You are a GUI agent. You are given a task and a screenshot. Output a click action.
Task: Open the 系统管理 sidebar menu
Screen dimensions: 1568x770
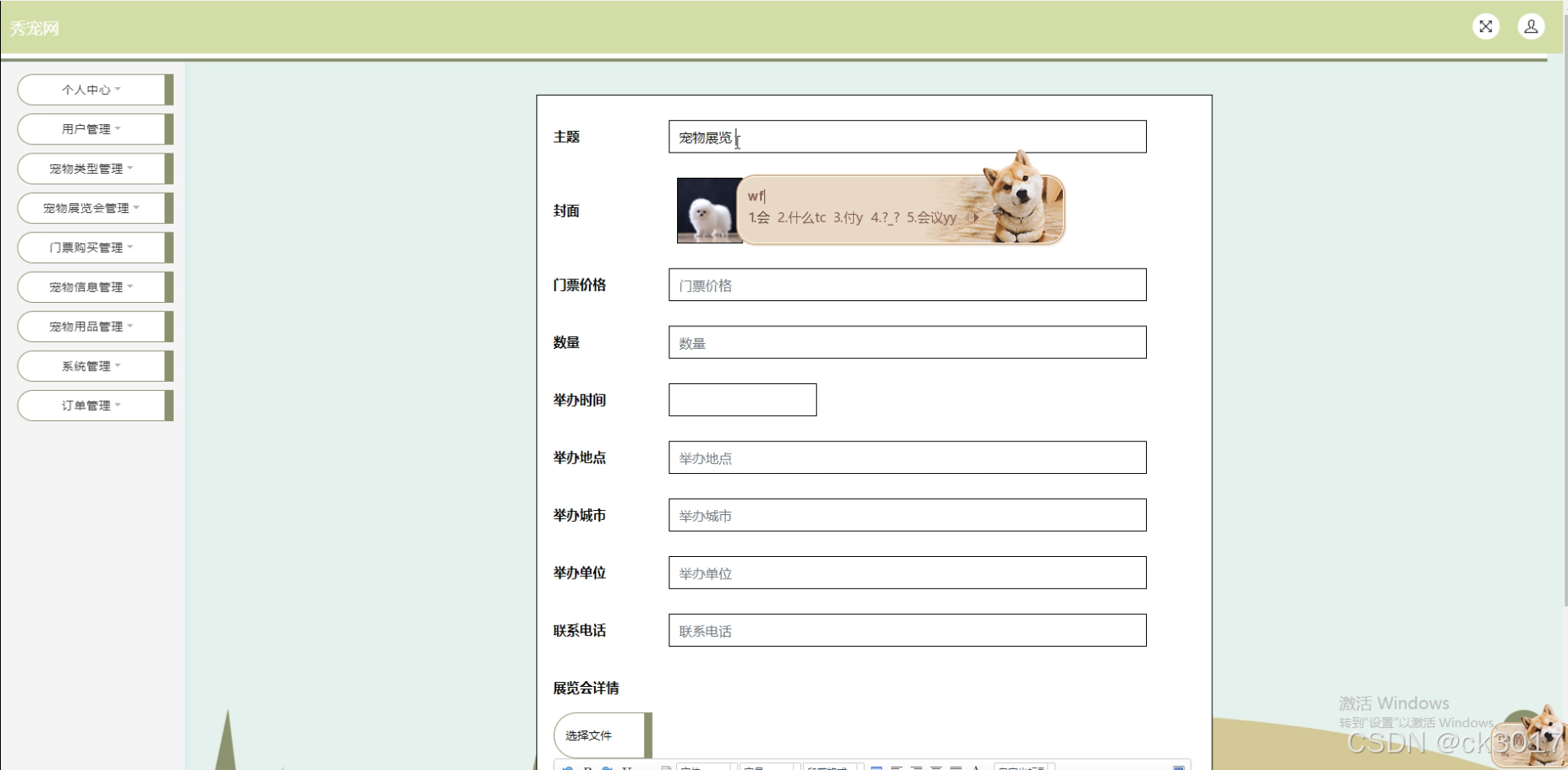tap(95, 366)
